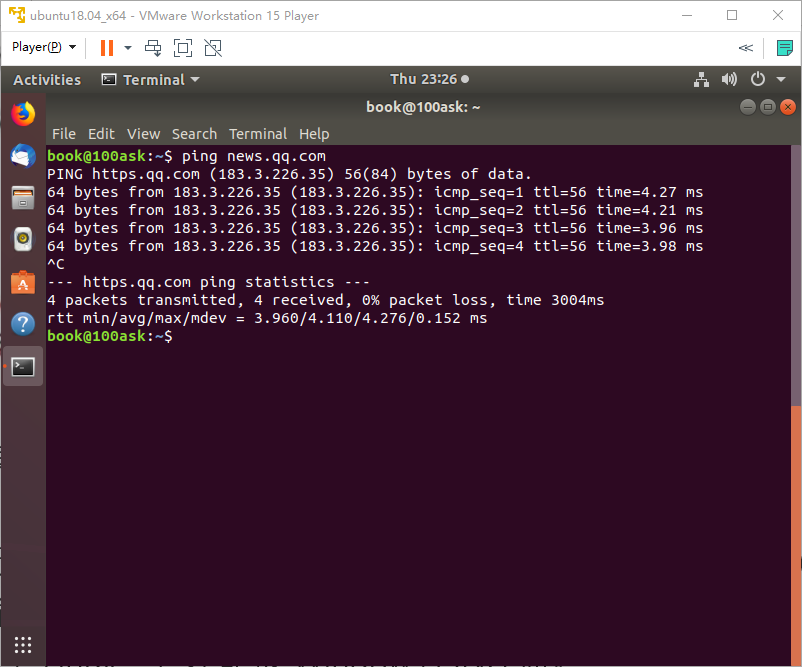Image resolution: width=802 pixels, height=667 pixels.
Task: Open the terminal Help menu
Action: pos(314,134)
